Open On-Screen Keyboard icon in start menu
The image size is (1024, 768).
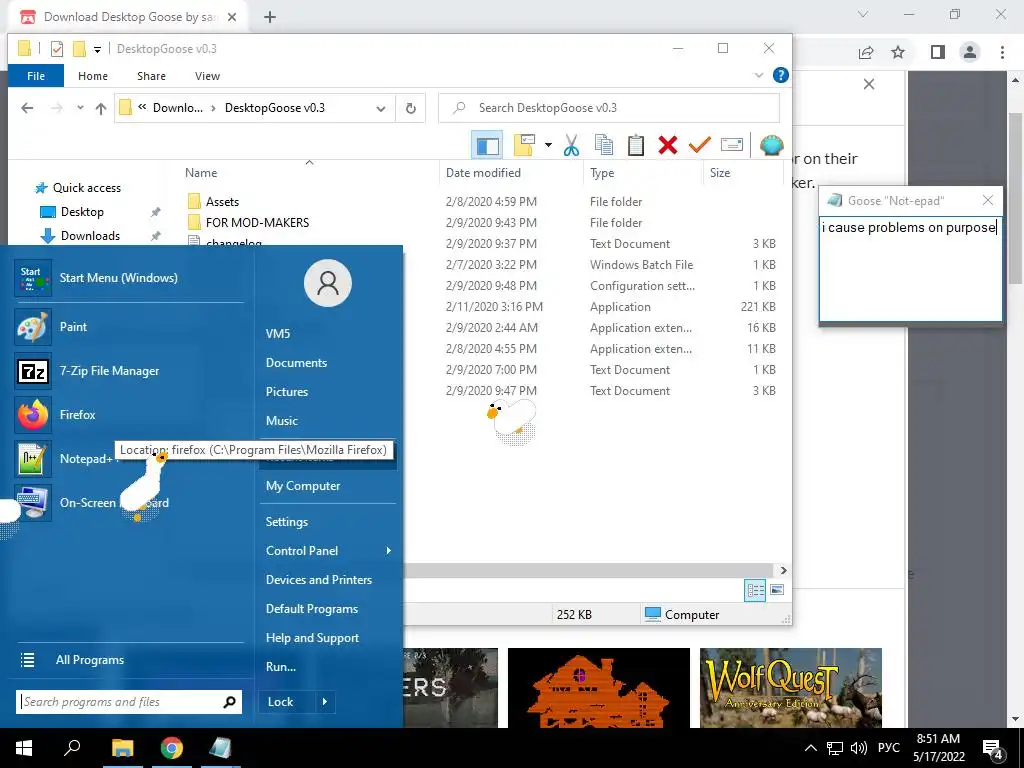33,503
